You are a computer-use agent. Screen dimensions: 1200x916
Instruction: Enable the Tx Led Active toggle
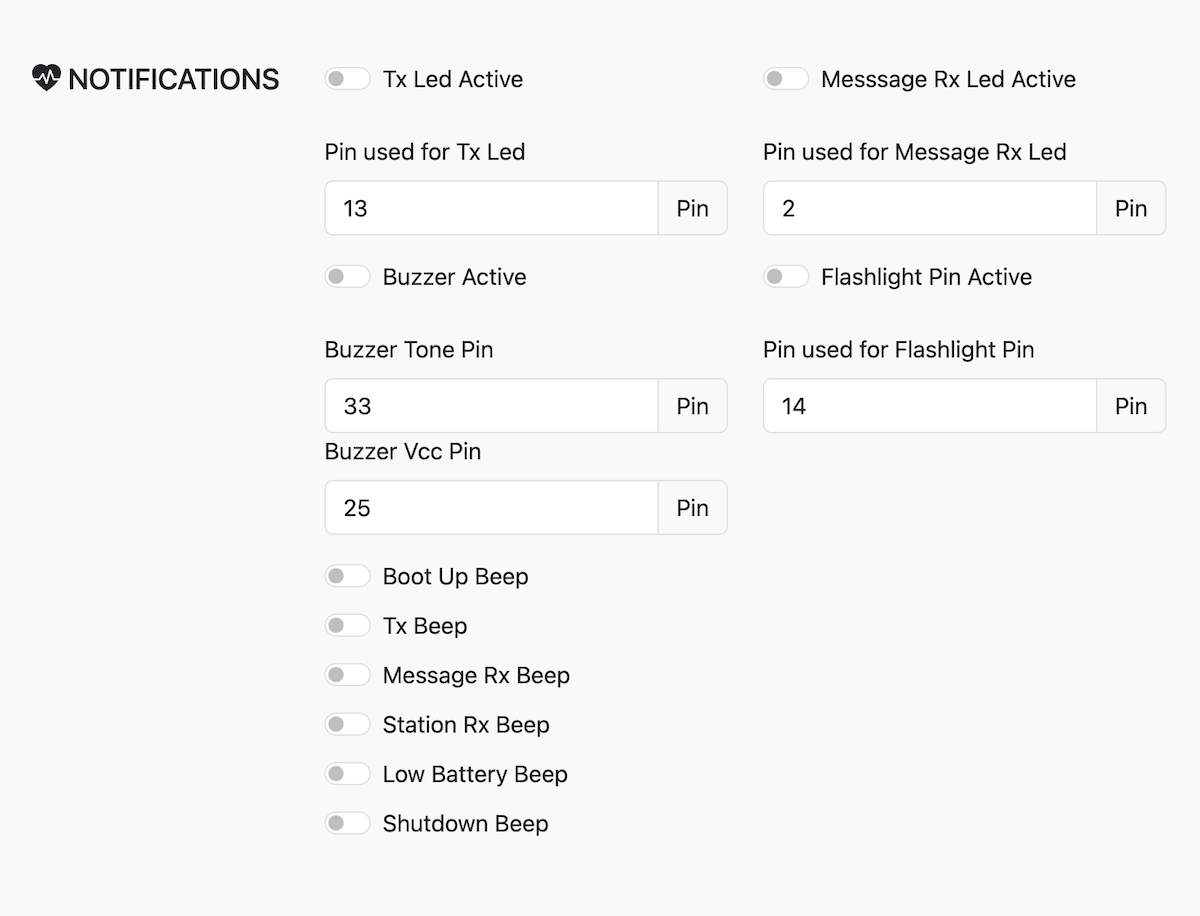347,79
